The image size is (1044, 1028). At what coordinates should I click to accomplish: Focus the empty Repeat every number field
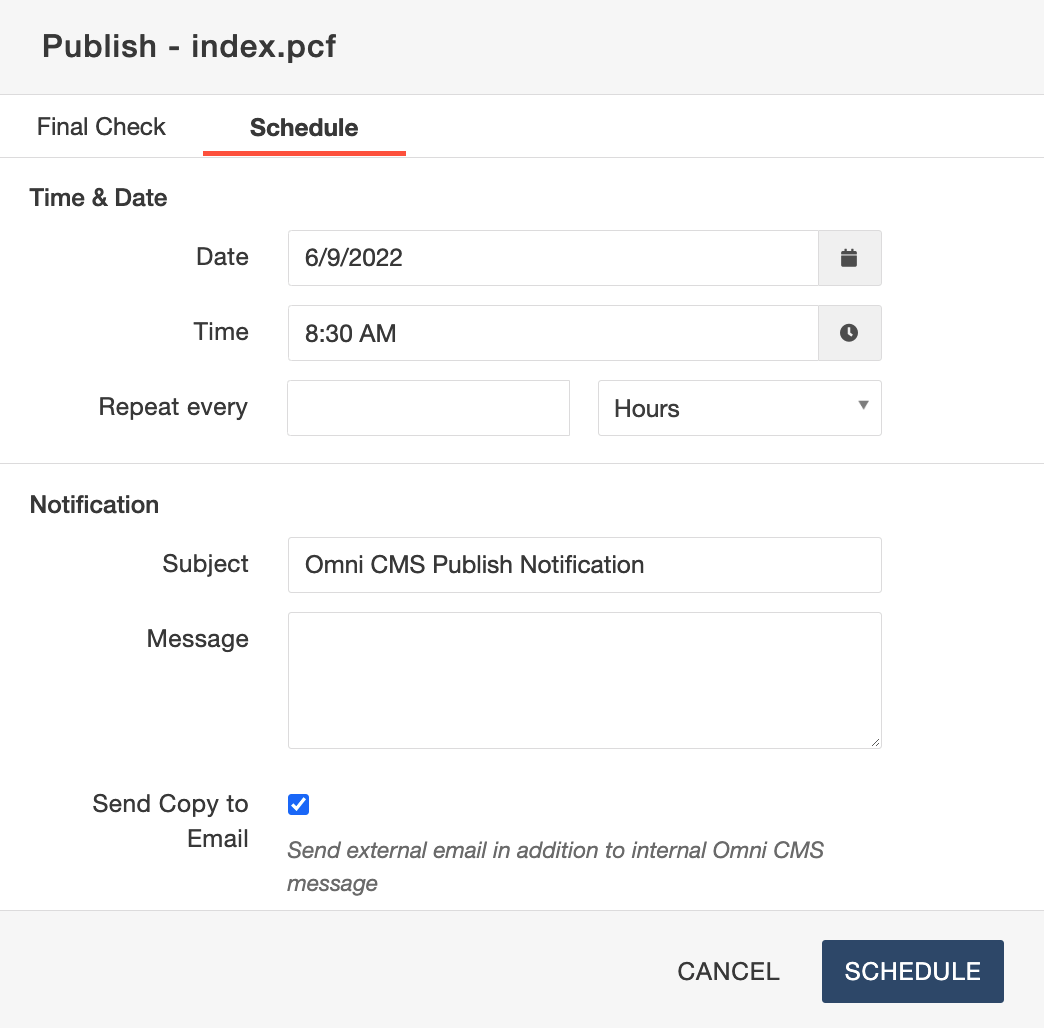[x=428, y=408]
